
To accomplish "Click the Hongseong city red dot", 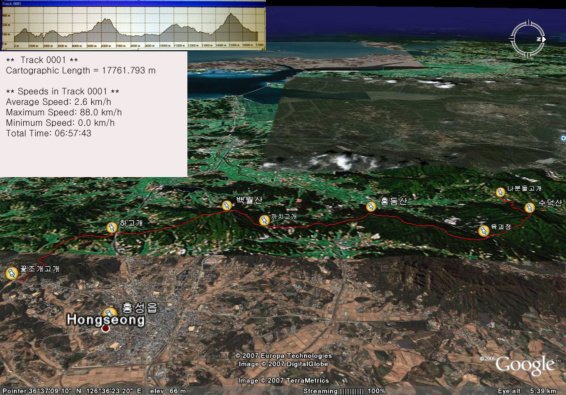I will tap(105, 329).
